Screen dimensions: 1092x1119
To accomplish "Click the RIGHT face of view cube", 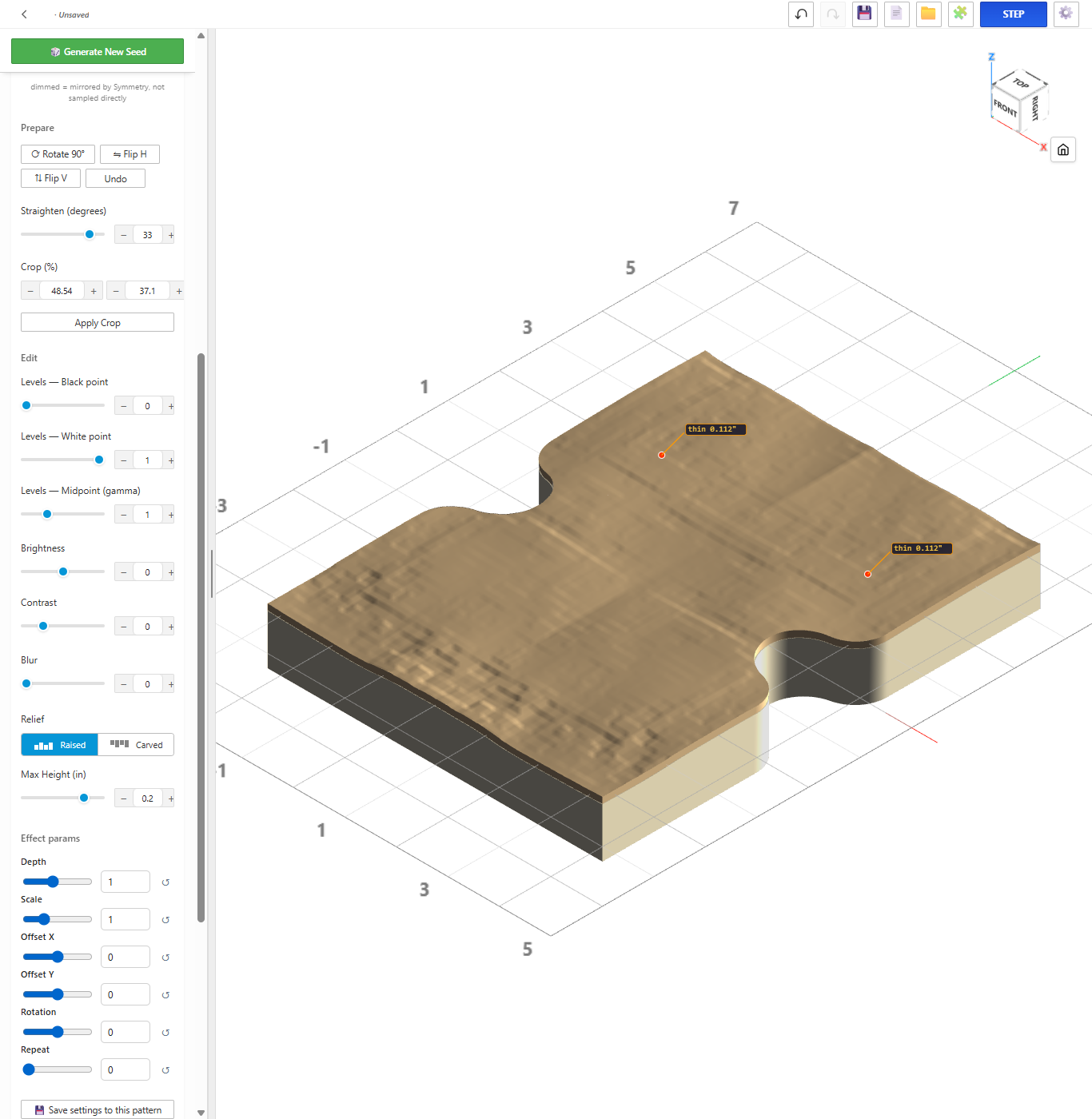I will 1034,108.
